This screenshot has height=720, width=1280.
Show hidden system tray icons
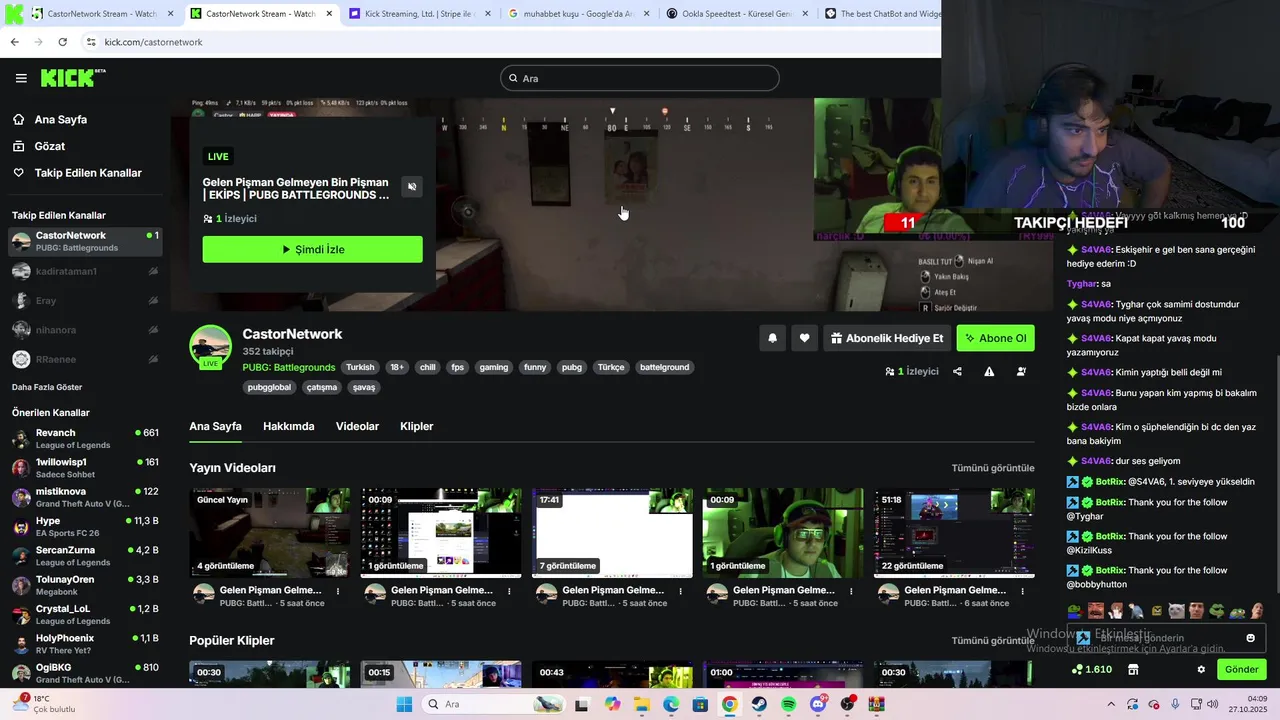(x=1110, y=704)
